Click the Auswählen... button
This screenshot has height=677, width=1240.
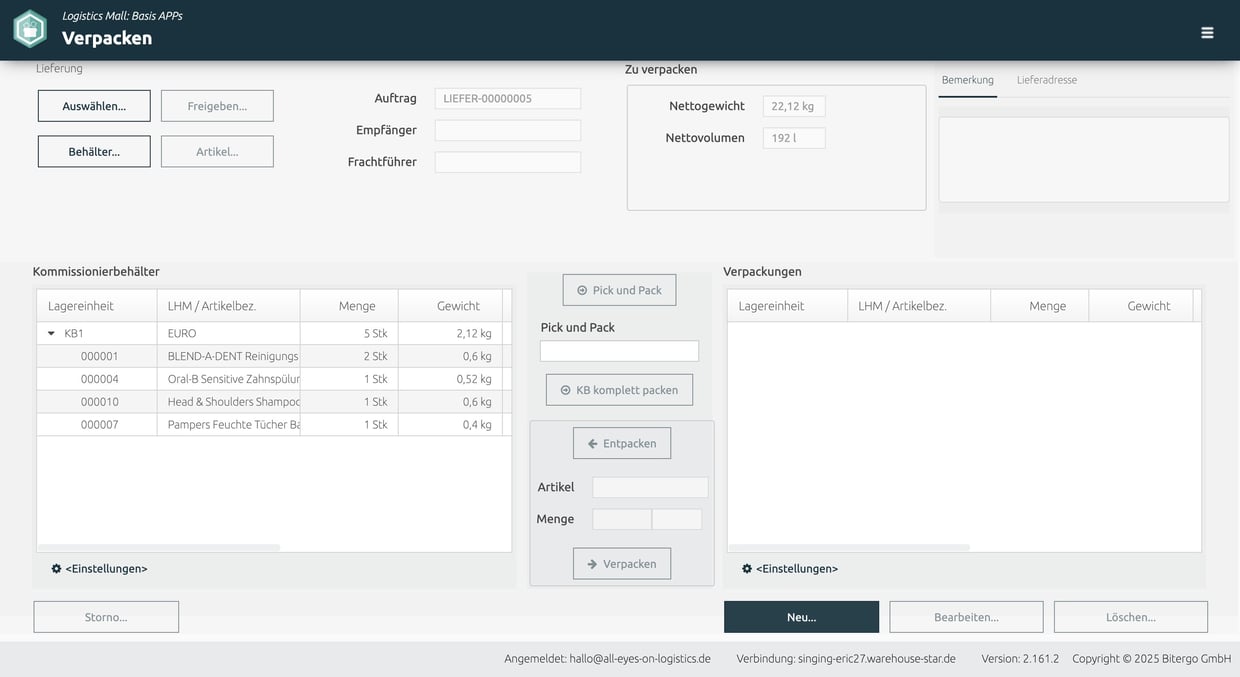click(x=94, y=106)
